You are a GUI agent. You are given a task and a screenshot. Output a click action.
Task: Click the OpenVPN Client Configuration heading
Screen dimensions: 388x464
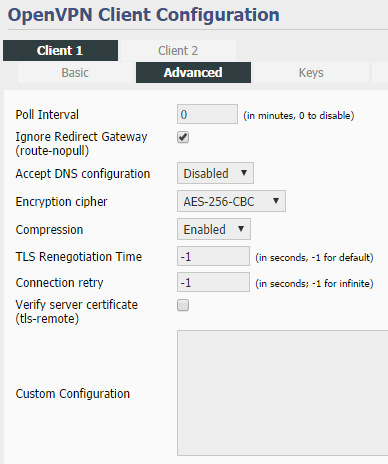144,15
